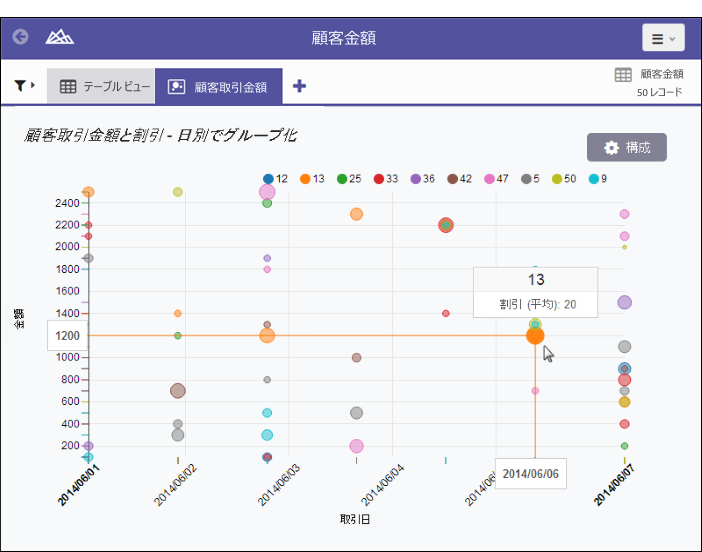Add a new view with plus icon

click(299, 86)
